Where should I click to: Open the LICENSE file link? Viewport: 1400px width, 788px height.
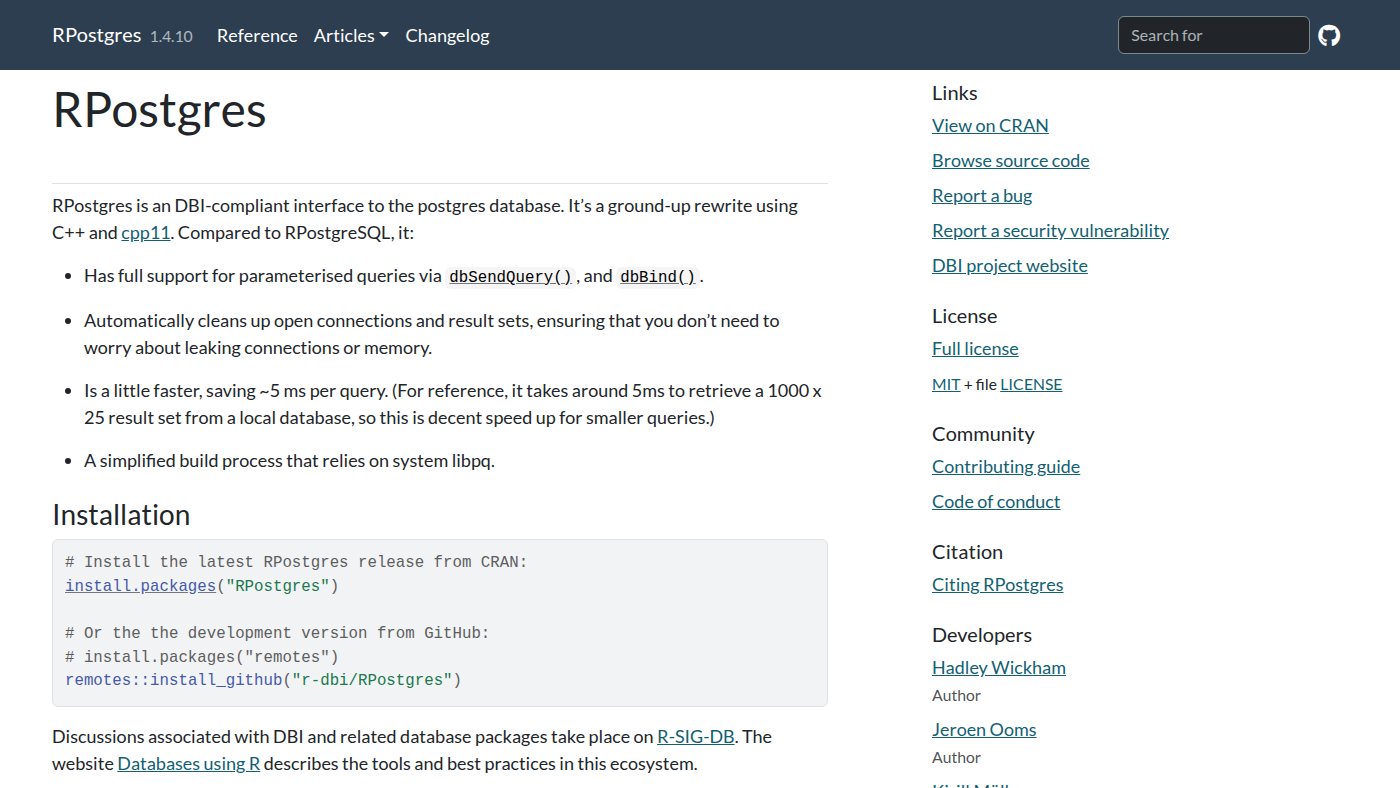point(1031,384)
